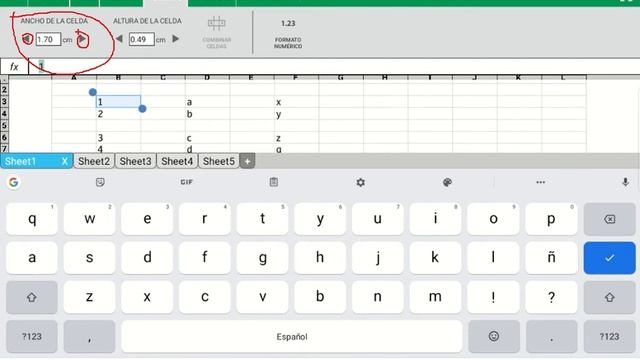
Task: Add a new sheet with plus button
Action: click(x=247, y=161)
